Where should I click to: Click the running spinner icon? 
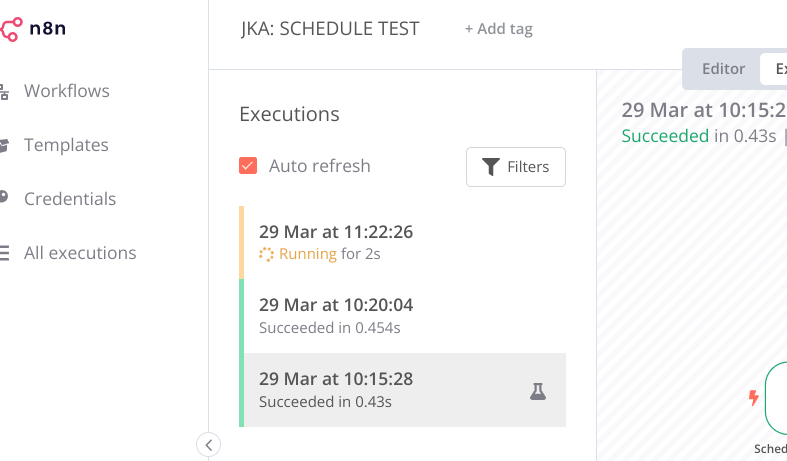click(x=266, y=255)
